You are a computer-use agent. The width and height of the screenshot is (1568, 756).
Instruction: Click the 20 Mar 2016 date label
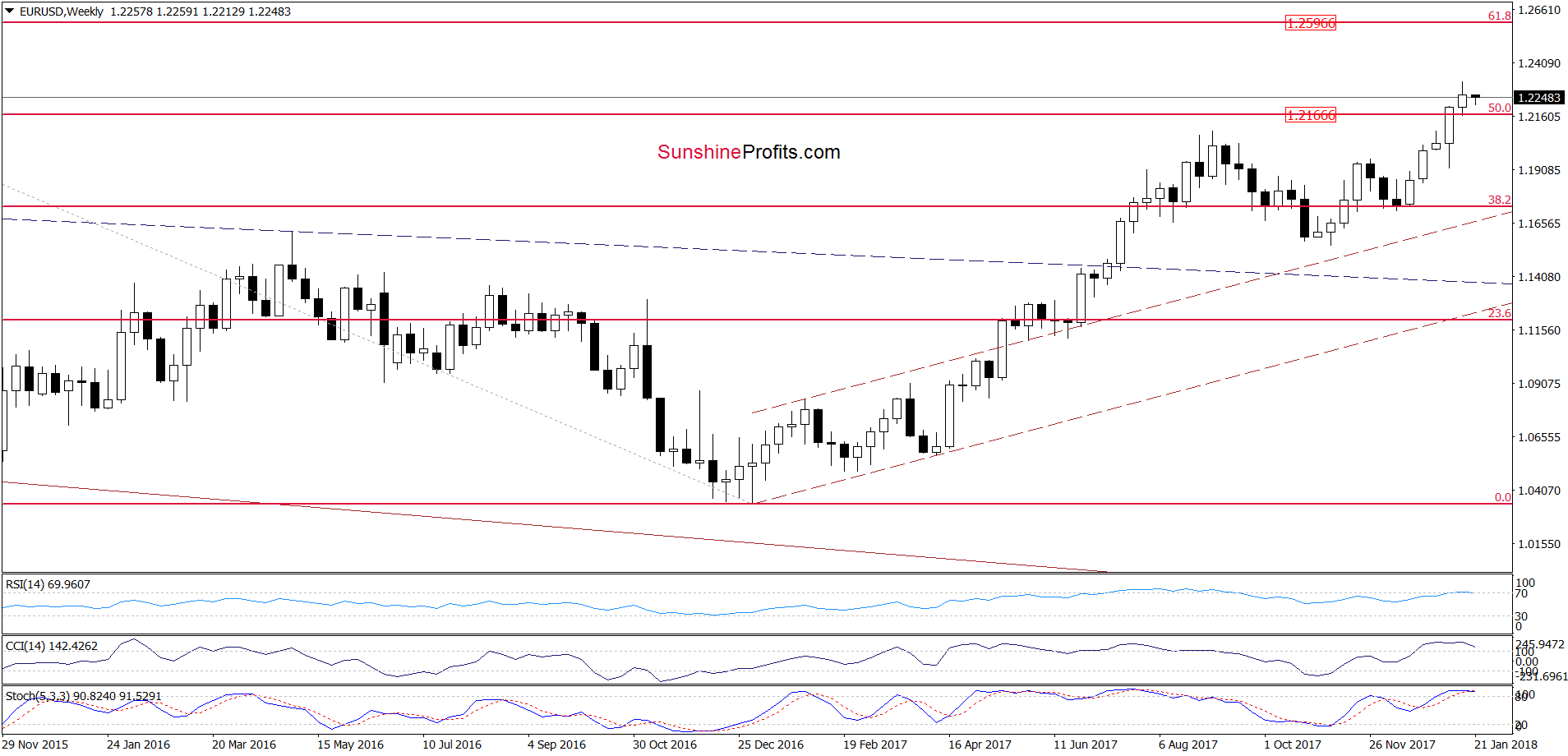[x=244, y=744]
